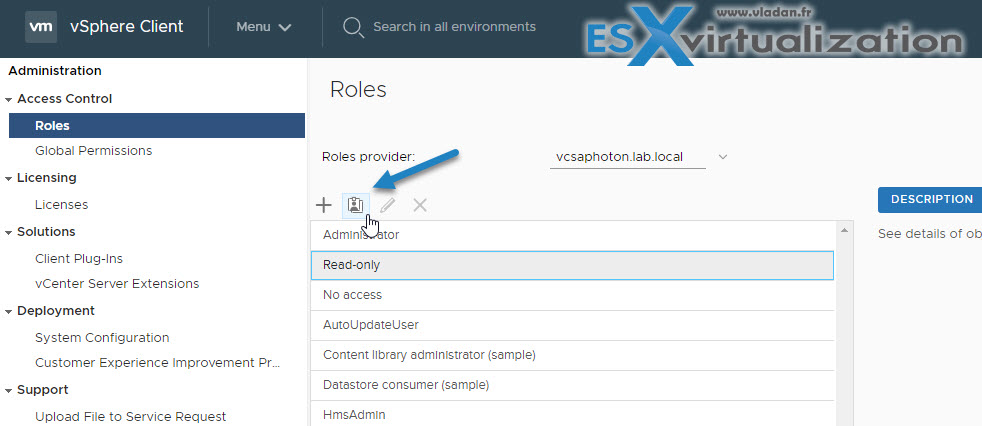
Task: Open Licenses page
Action: click(61, 205)
